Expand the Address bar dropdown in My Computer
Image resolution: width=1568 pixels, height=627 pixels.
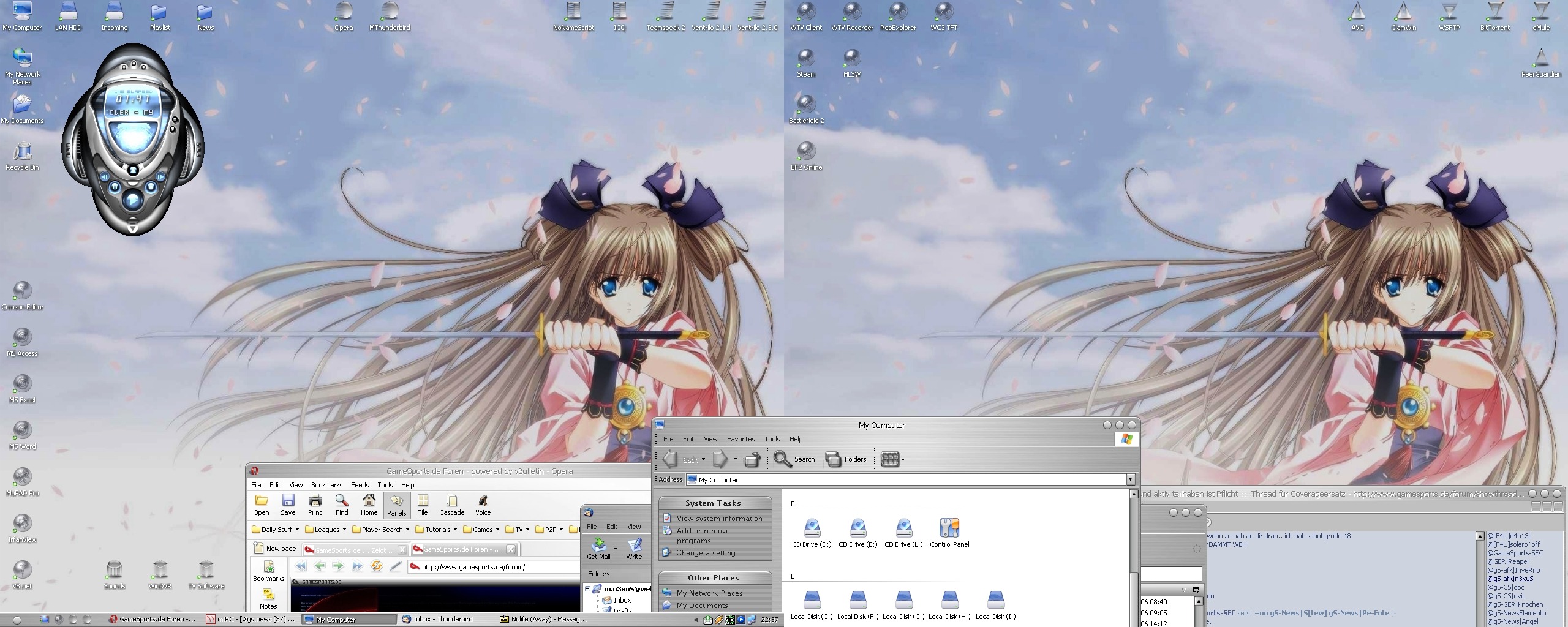click(1131, 479)
